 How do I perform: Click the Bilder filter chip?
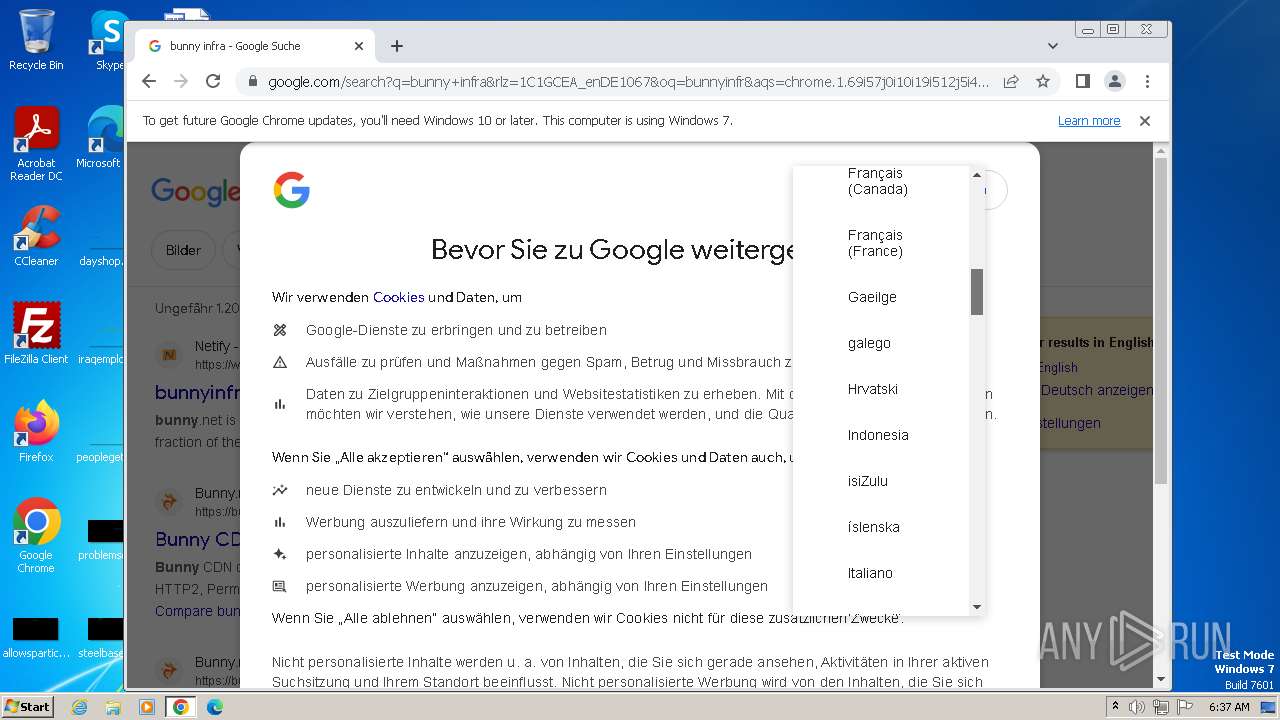click(183, 250)
